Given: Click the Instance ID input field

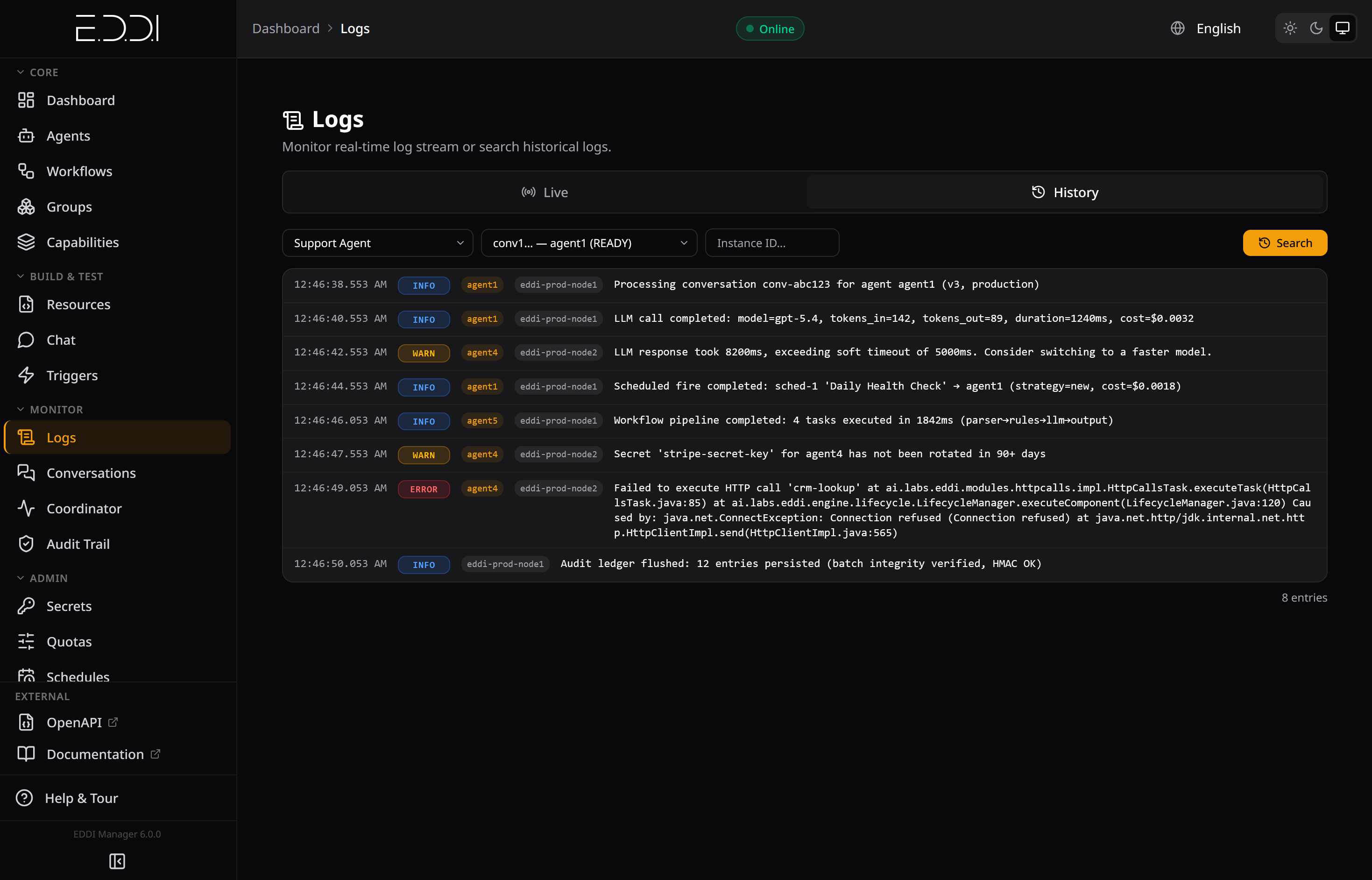Looking at the screenshot, I should [771, 243].
